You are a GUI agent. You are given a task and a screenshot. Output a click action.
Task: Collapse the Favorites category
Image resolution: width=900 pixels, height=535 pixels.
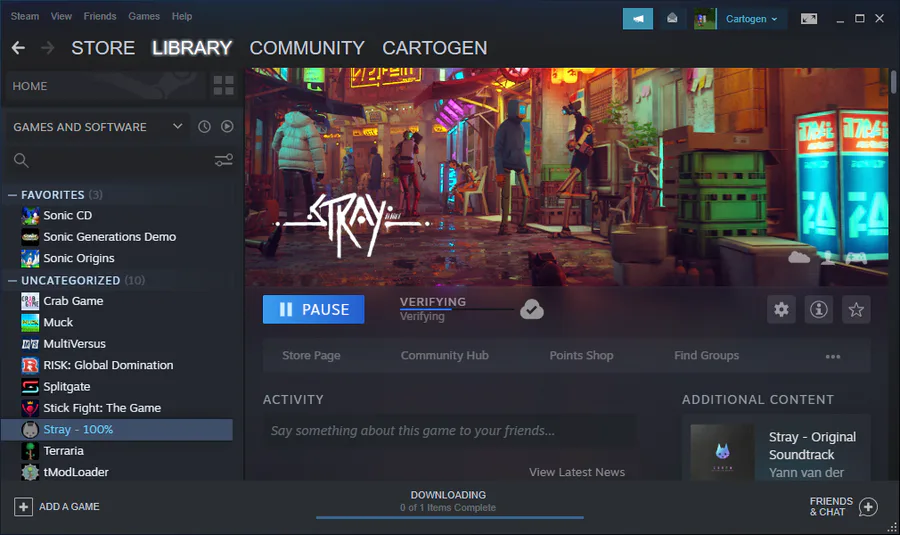(x=12, y=195)
